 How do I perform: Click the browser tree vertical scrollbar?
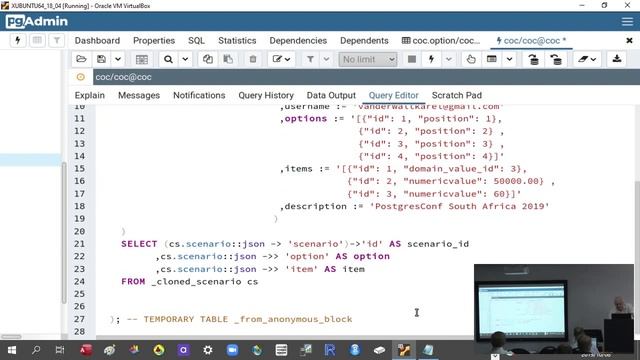coord(64,233)
